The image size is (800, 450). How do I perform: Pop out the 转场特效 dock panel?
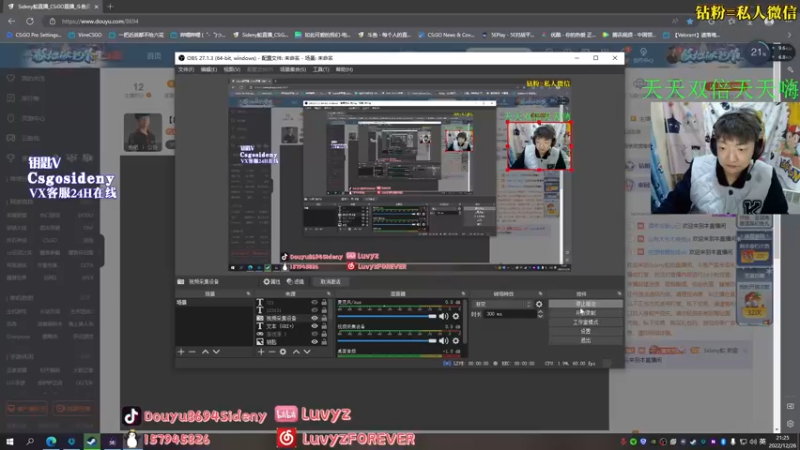click(540, 294)
